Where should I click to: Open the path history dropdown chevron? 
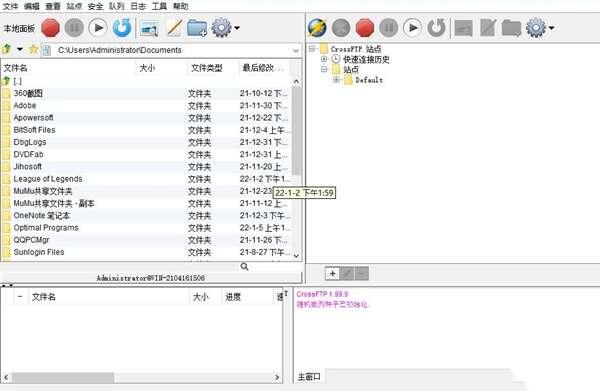296,51
